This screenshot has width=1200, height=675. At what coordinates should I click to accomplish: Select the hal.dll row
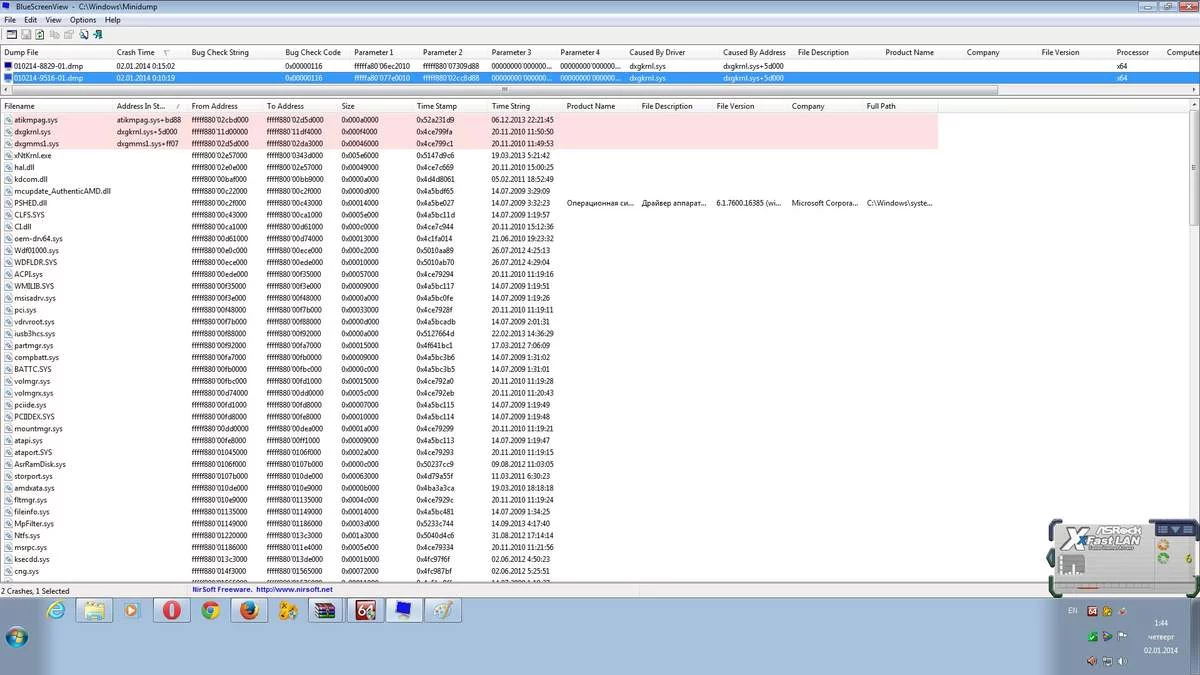469,167
